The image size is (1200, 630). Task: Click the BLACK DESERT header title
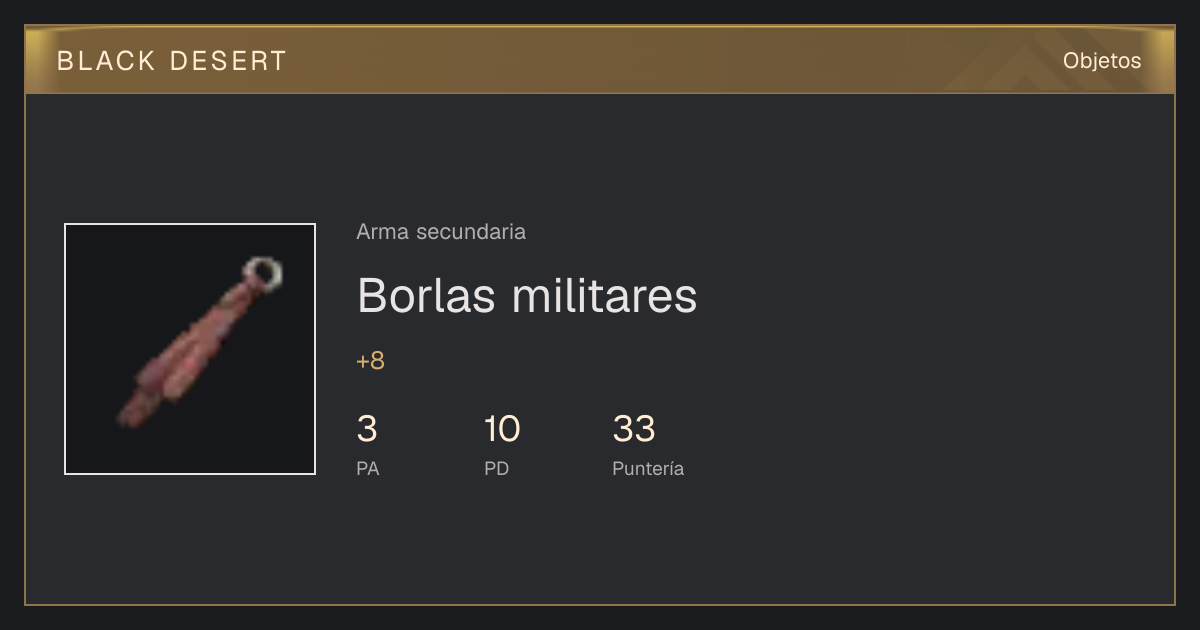172,61
